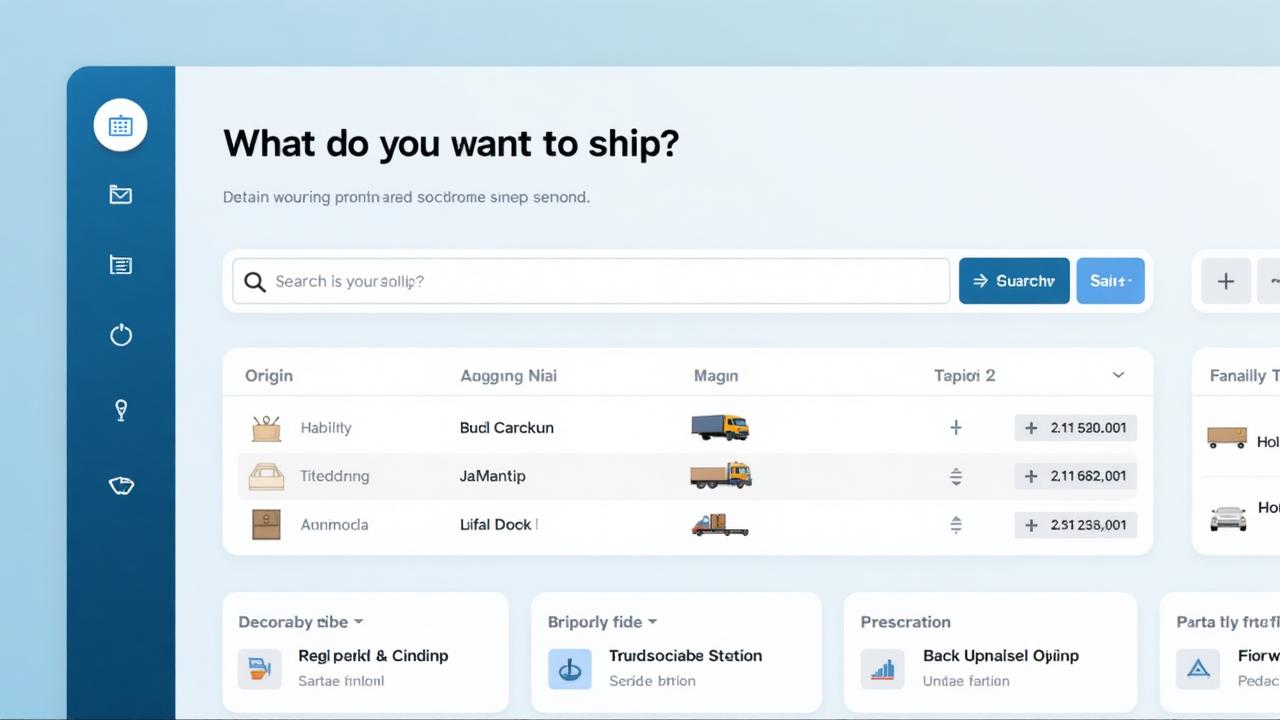
Task: Click the Aonmocla row label
Action: [x=334, y=524]
